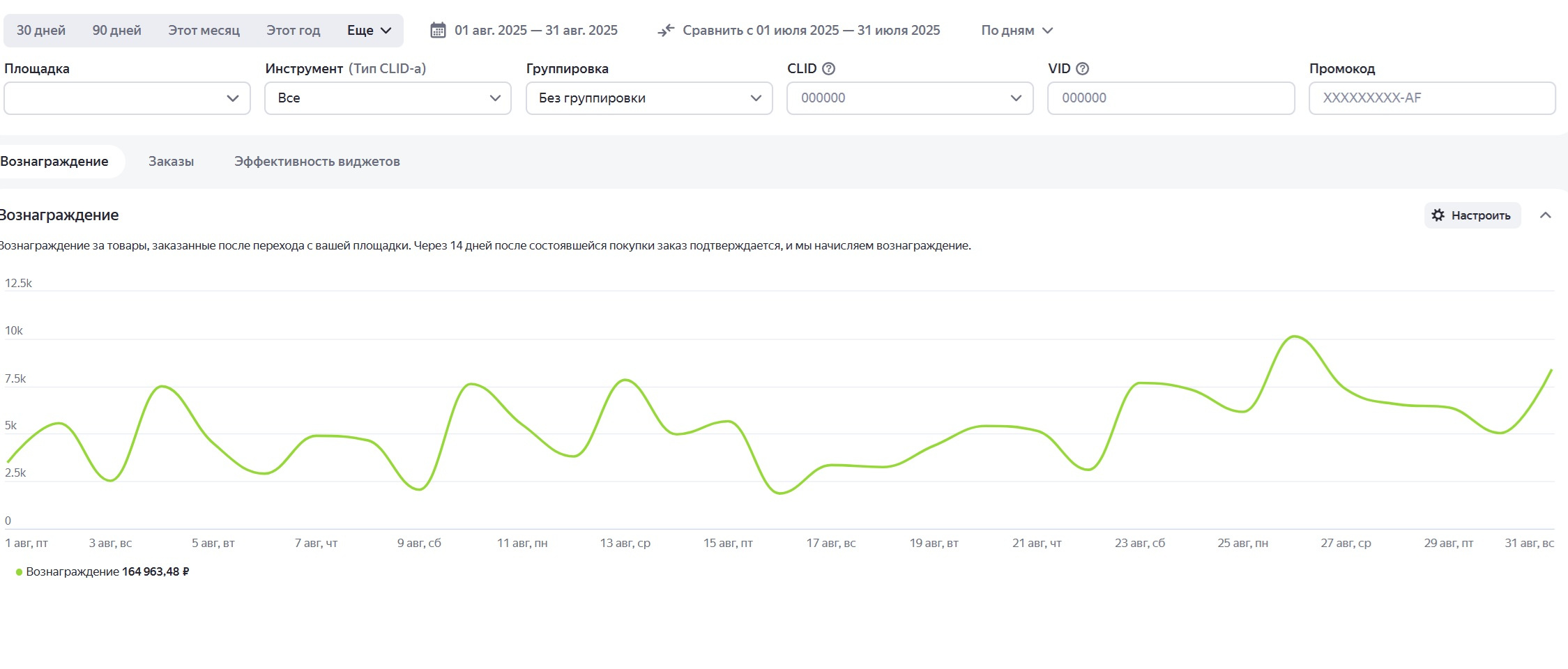Image resolution: width=1568 pixels, height=669 pixels.
Task: Open the Инструмент dropdown set to Все
Action: click(x=388, y=98)
